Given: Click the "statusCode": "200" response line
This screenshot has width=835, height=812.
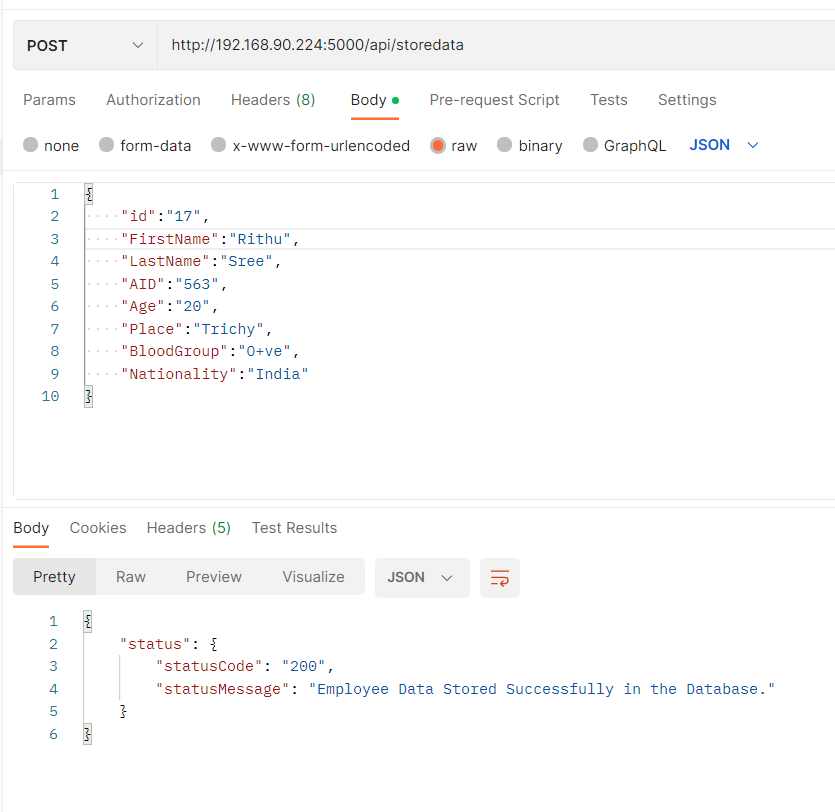Looking at the screenshot, I should pos(244,667).
